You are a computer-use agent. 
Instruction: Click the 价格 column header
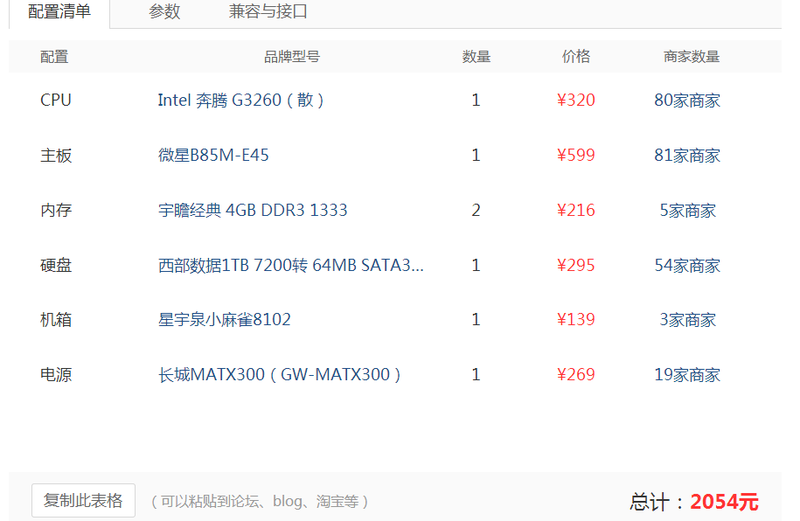[576, 57]
